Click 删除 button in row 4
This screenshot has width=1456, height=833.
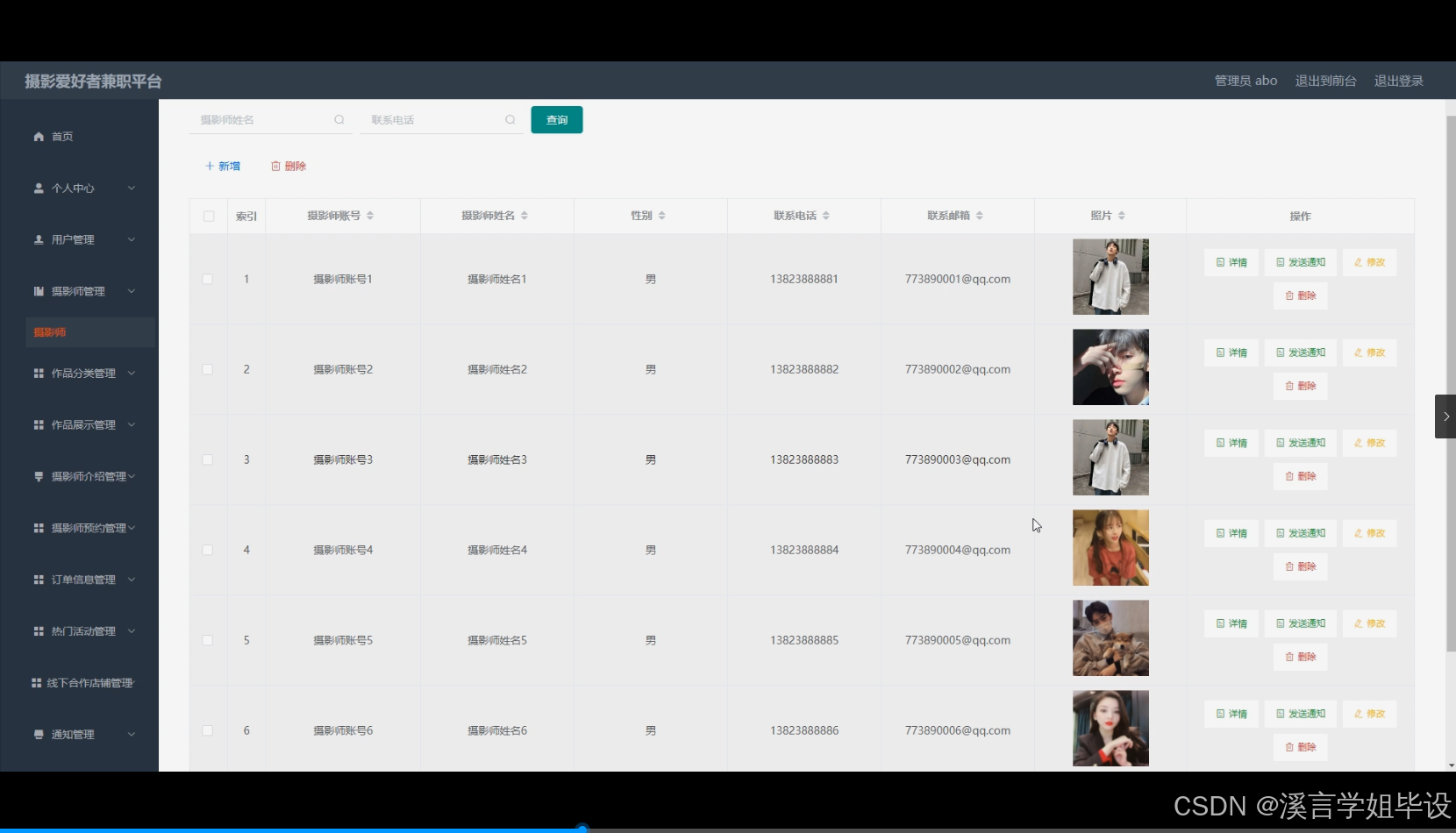click(1301, 566)
